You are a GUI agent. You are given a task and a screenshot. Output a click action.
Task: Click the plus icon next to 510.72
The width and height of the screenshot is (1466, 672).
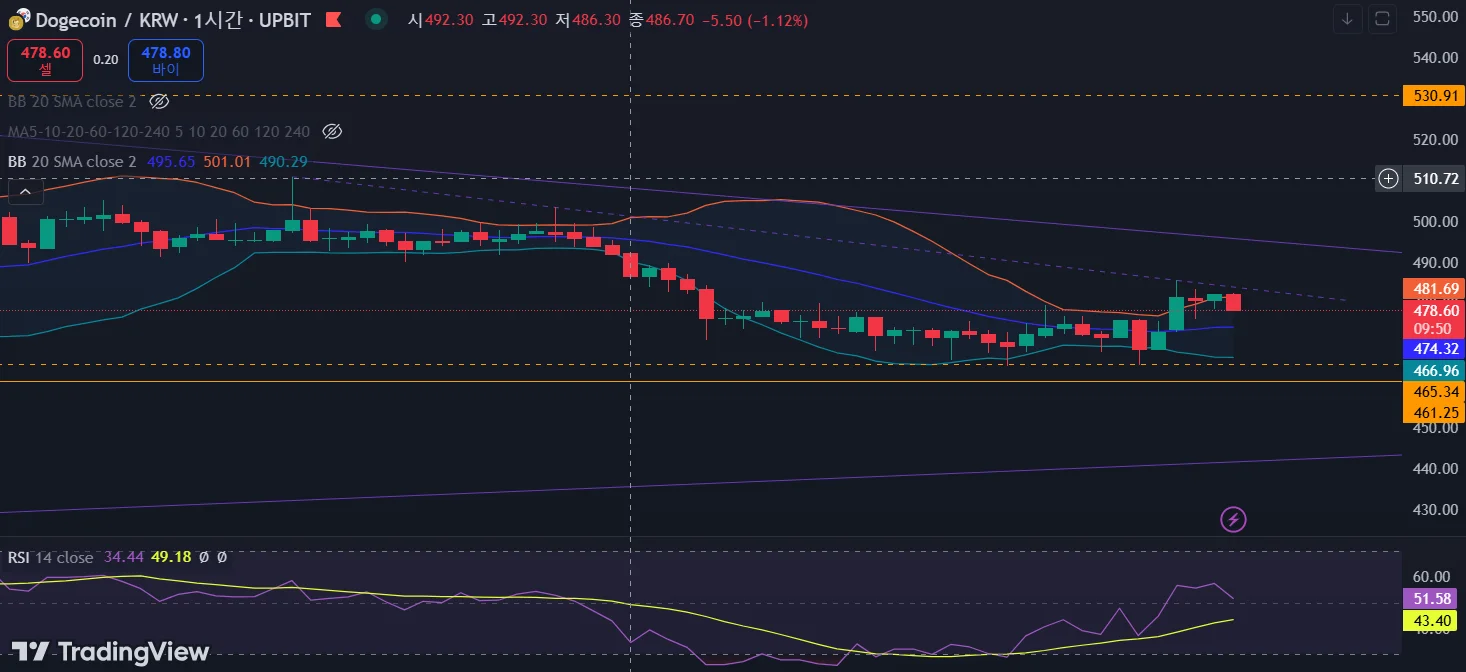pyautogui.click(x=1388, y=179)
